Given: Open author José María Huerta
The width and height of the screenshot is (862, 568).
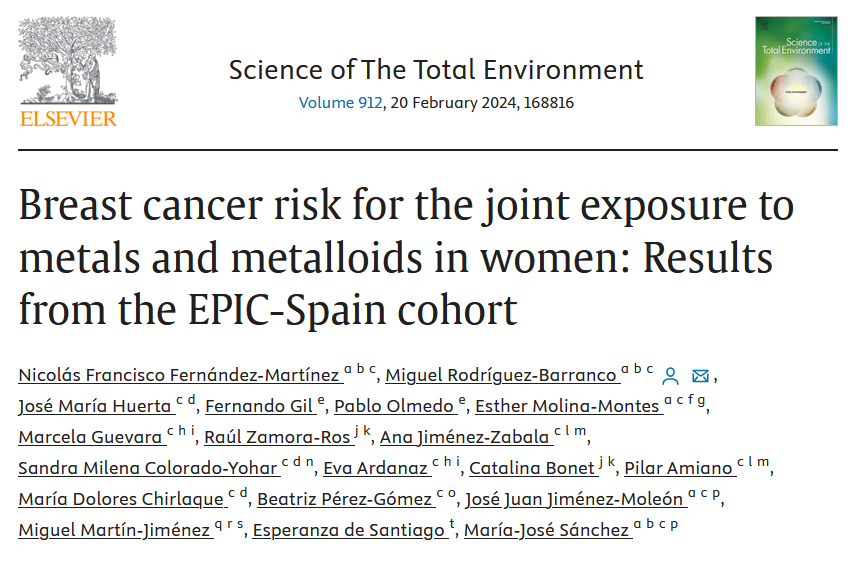Looking at the screenshot, I should point(95,407).
